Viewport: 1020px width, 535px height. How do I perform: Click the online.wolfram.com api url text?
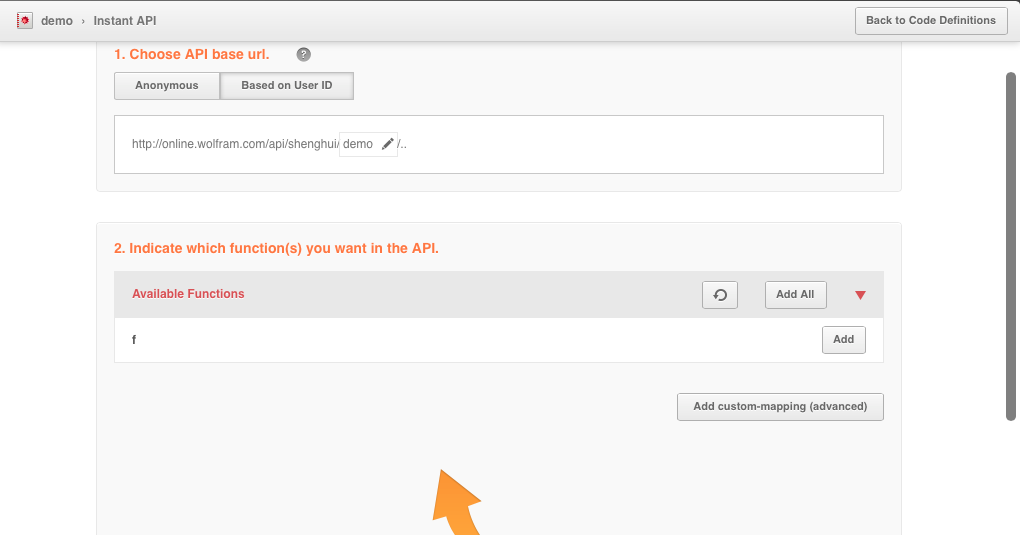(235, 144)
